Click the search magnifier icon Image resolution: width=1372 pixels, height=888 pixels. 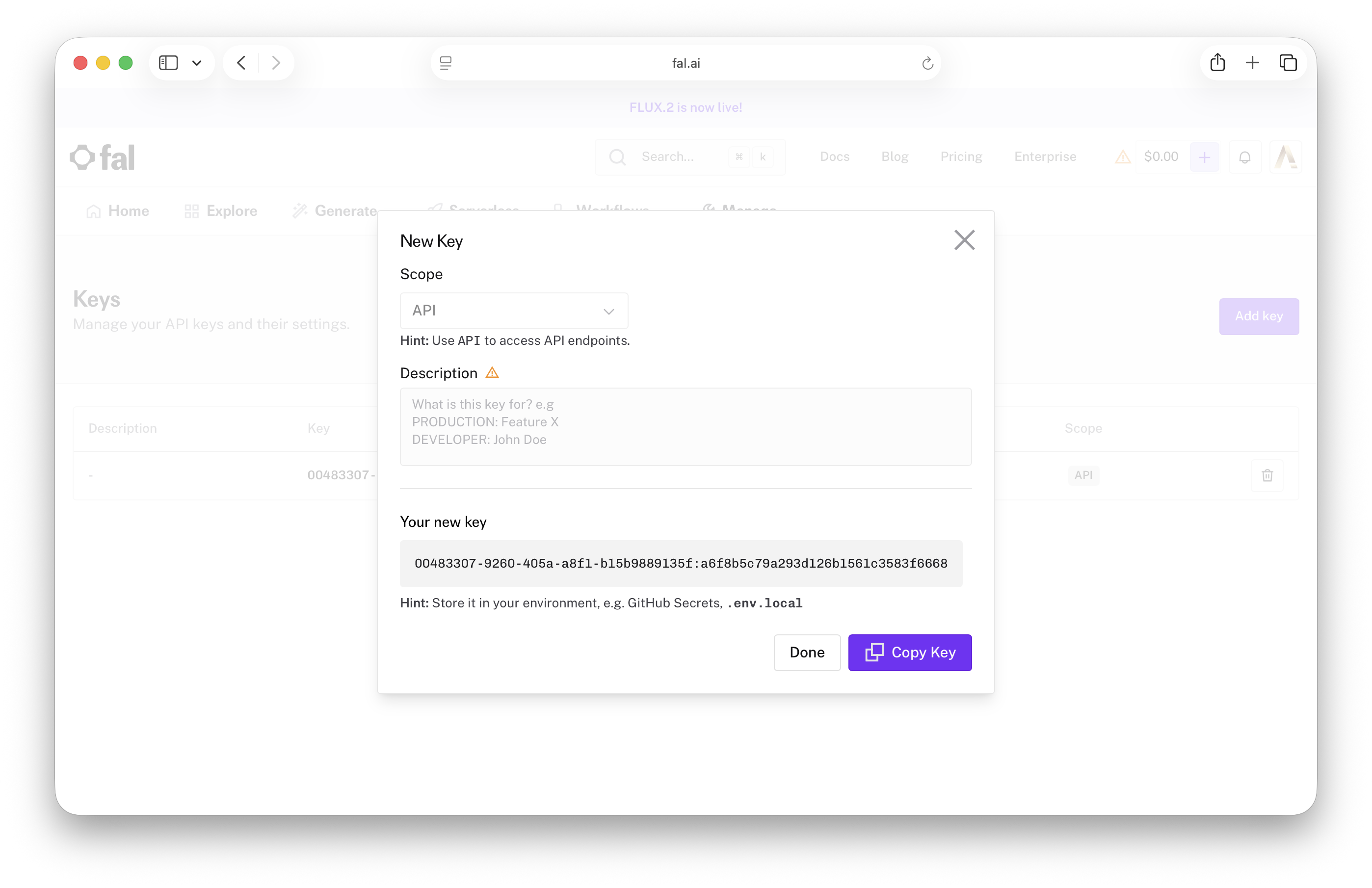click(x=617, y=157)
